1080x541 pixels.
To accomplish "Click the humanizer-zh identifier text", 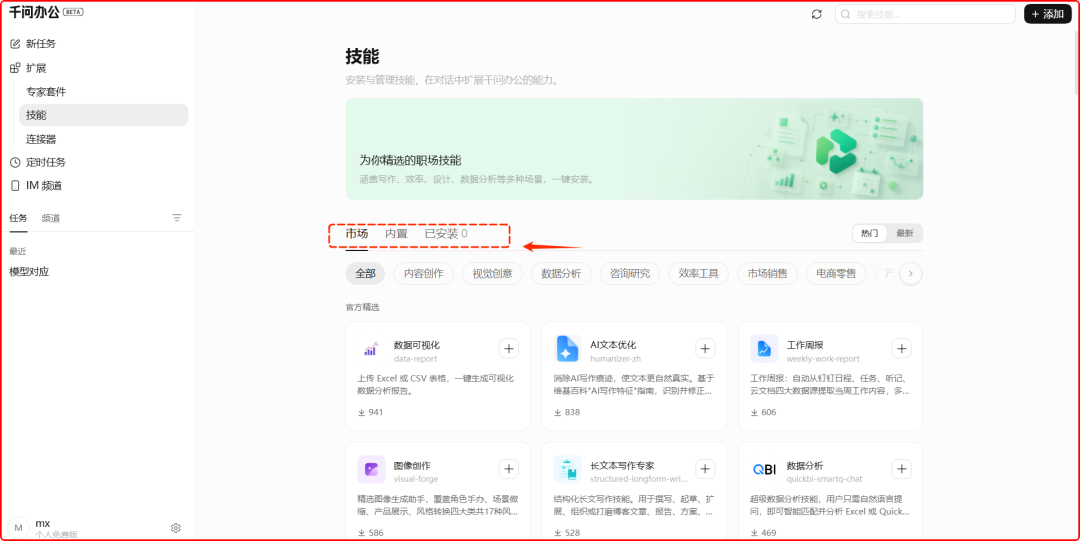I will 616,358.
